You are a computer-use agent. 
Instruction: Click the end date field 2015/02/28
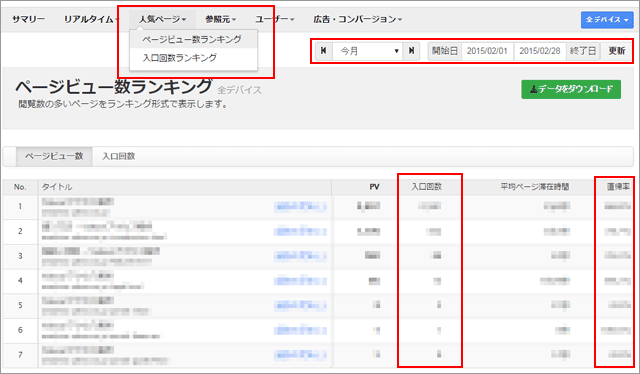tap(540, 51)
